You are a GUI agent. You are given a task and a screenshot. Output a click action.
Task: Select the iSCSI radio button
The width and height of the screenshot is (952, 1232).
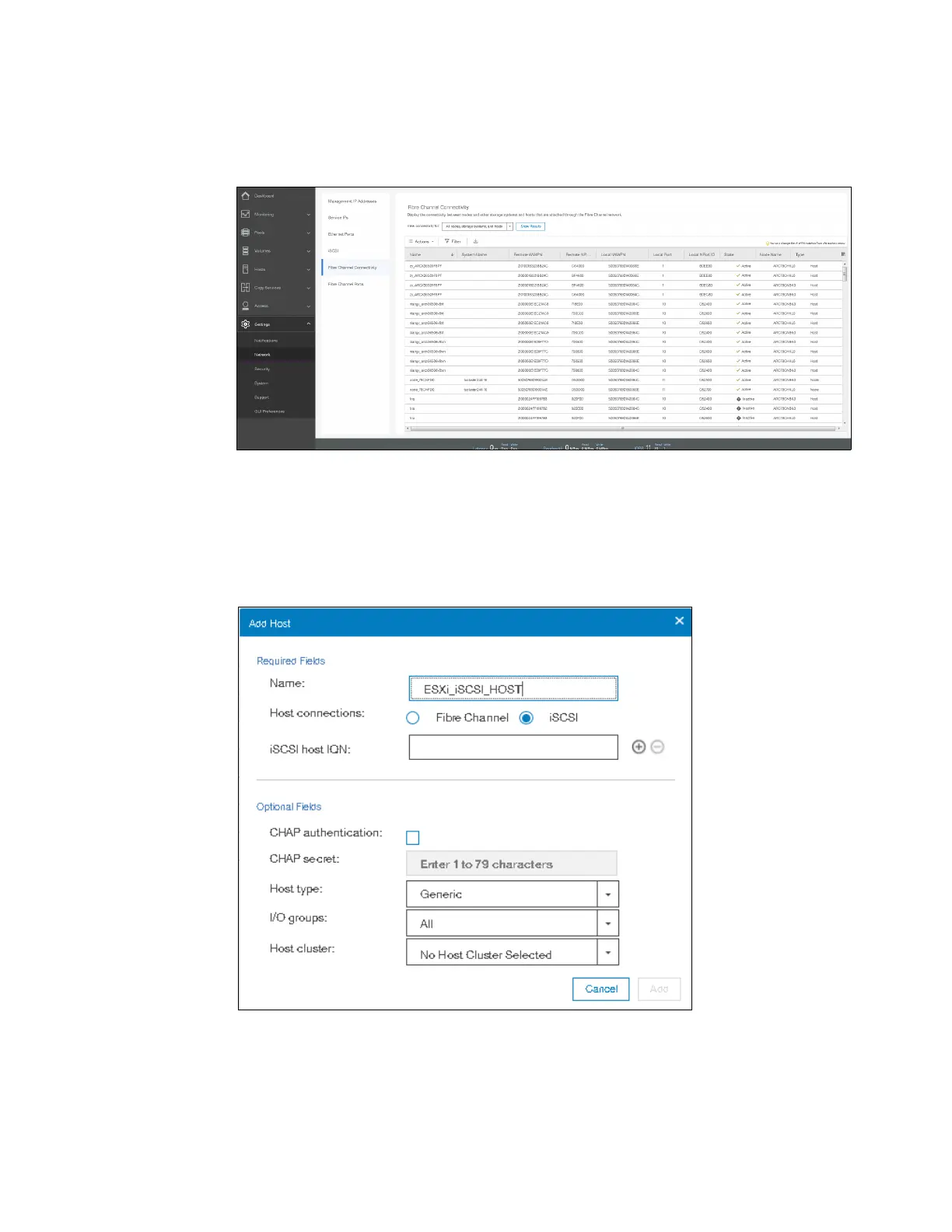pos(527,718)
